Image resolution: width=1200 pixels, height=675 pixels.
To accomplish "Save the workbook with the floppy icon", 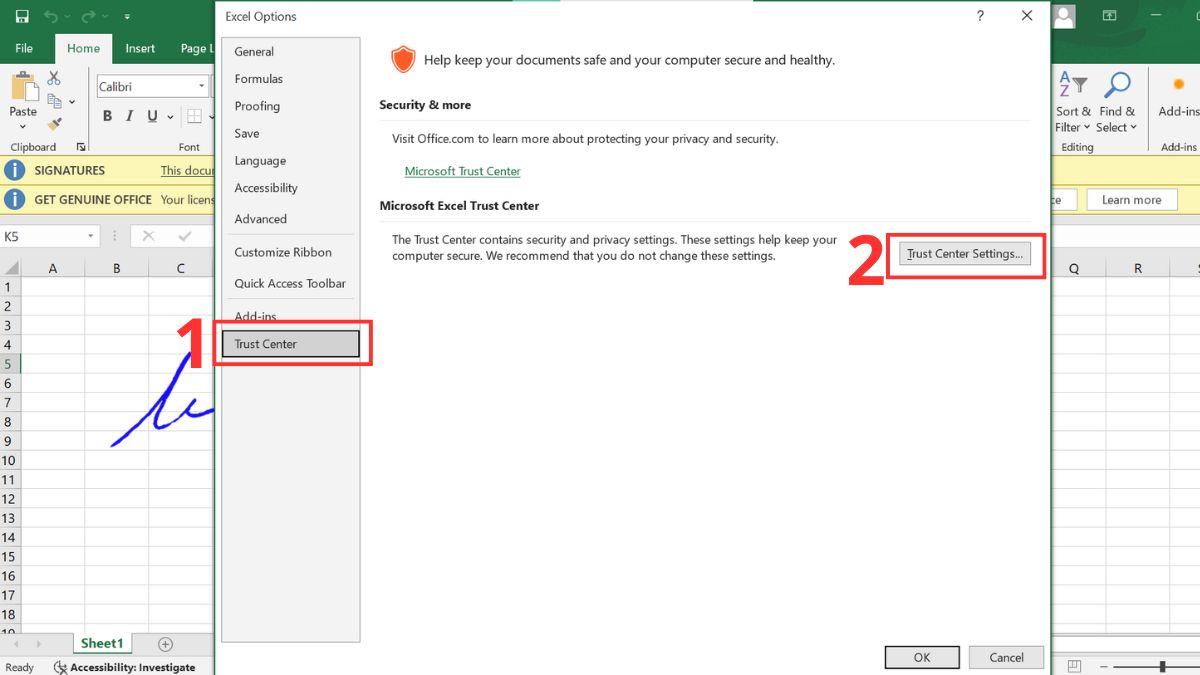I will point(22,17).
